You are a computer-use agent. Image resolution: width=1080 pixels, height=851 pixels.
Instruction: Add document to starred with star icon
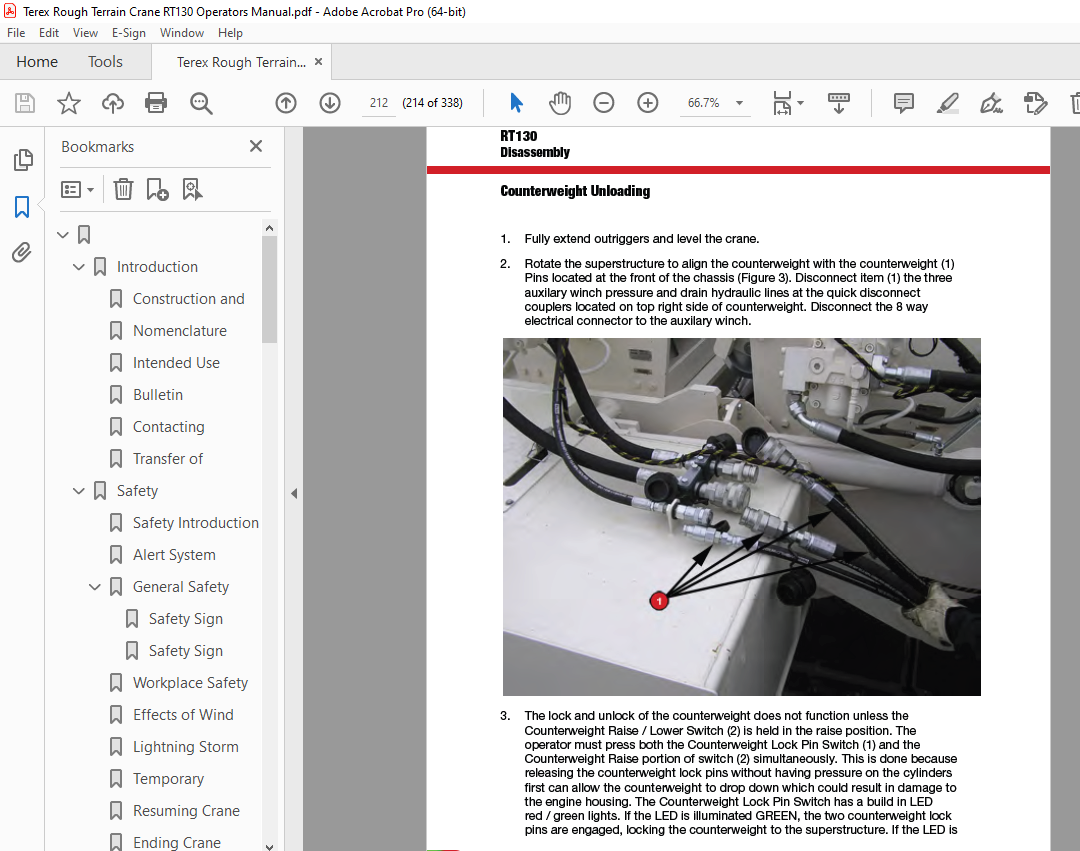pyautogui.click(x=68, y=103)
